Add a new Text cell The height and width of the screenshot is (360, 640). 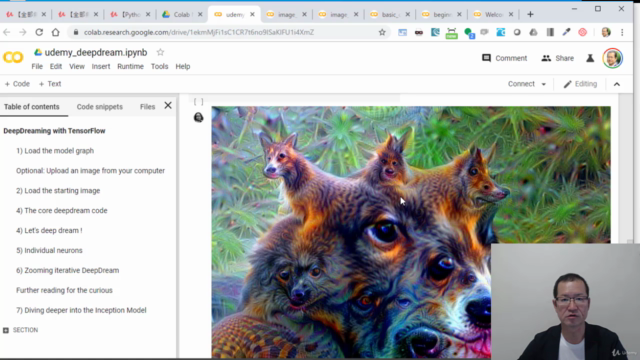point(50,84)
